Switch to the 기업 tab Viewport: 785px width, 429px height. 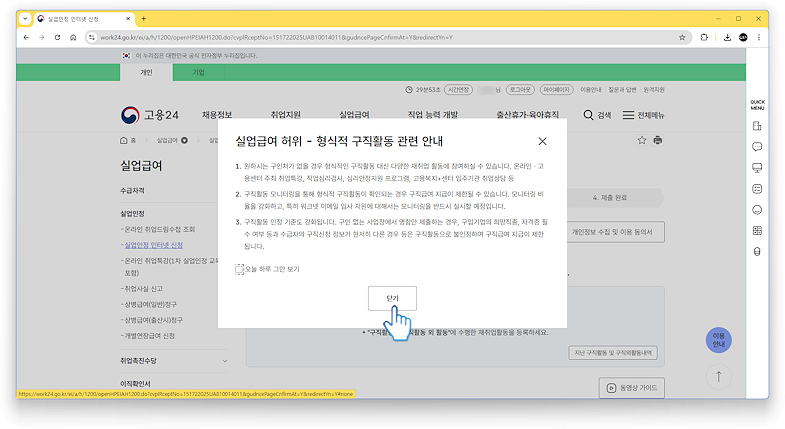tap(199, 73)
